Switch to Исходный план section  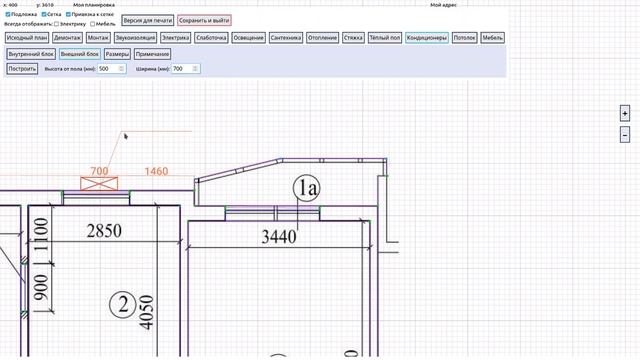point(27,38)
